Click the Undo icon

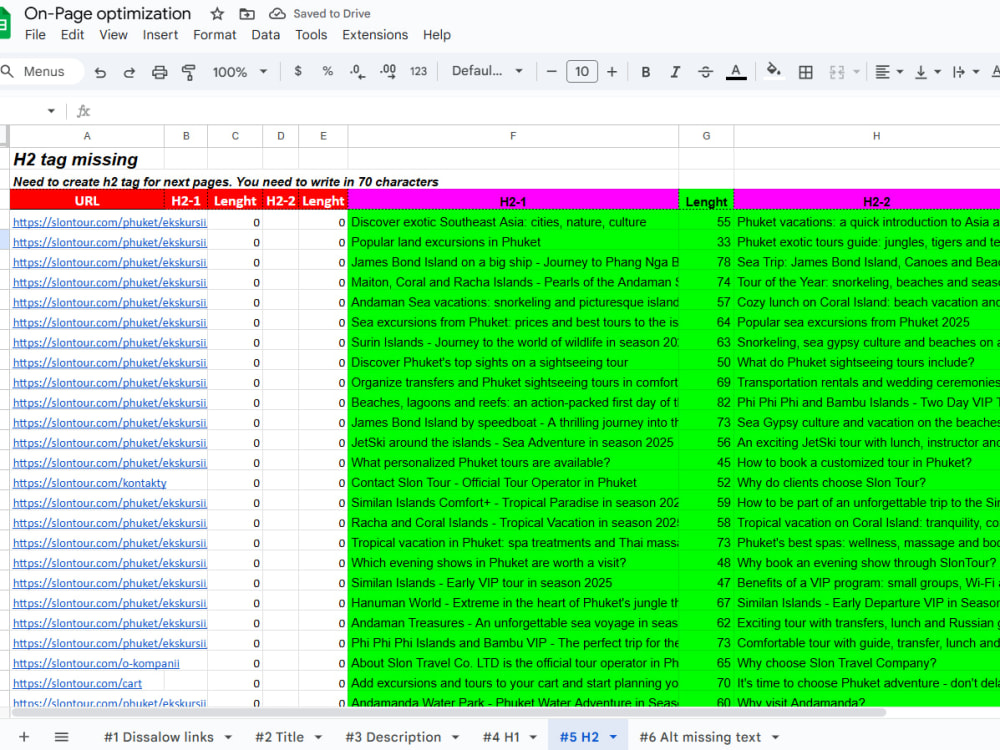click(100, 72)
